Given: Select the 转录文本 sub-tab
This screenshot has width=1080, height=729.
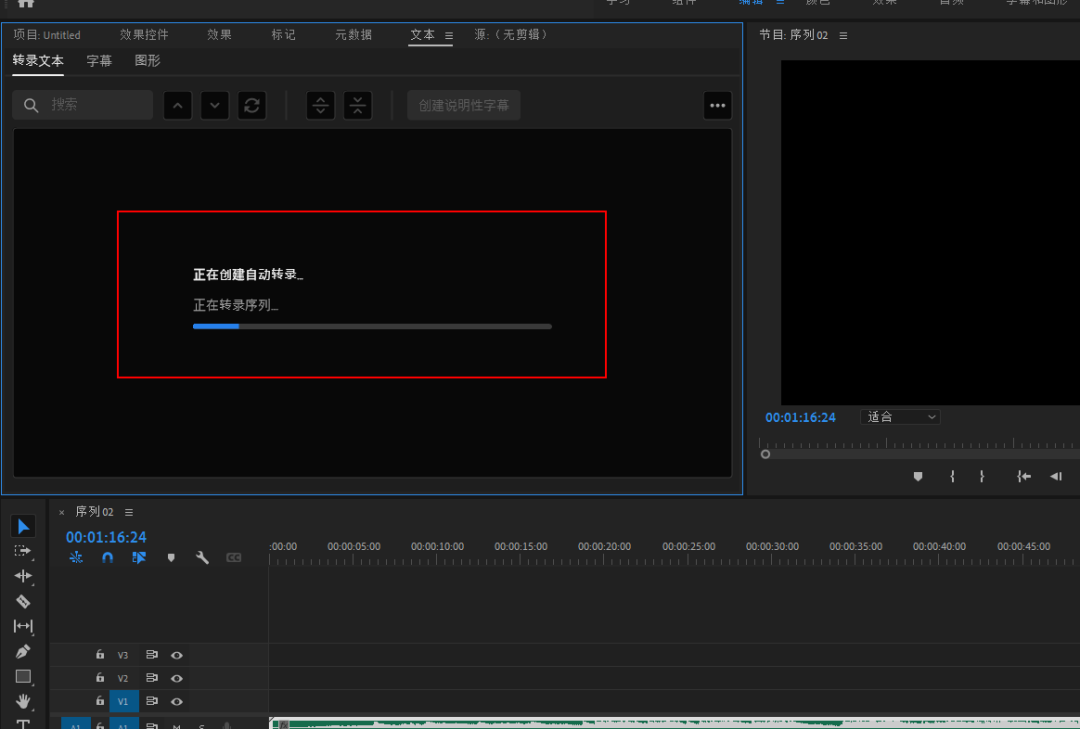Looking at the screenshot, I should 38,61.
